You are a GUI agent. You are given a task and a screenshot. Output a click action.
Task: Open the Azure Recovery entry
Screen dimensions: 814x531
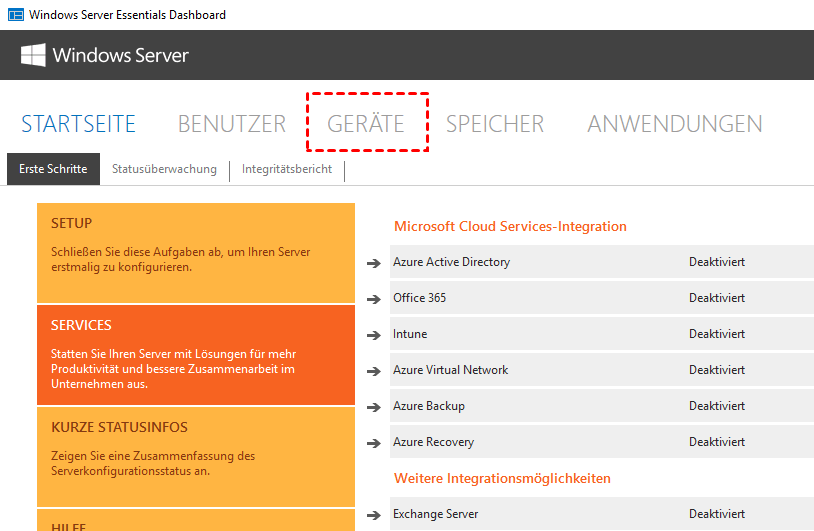602,442
